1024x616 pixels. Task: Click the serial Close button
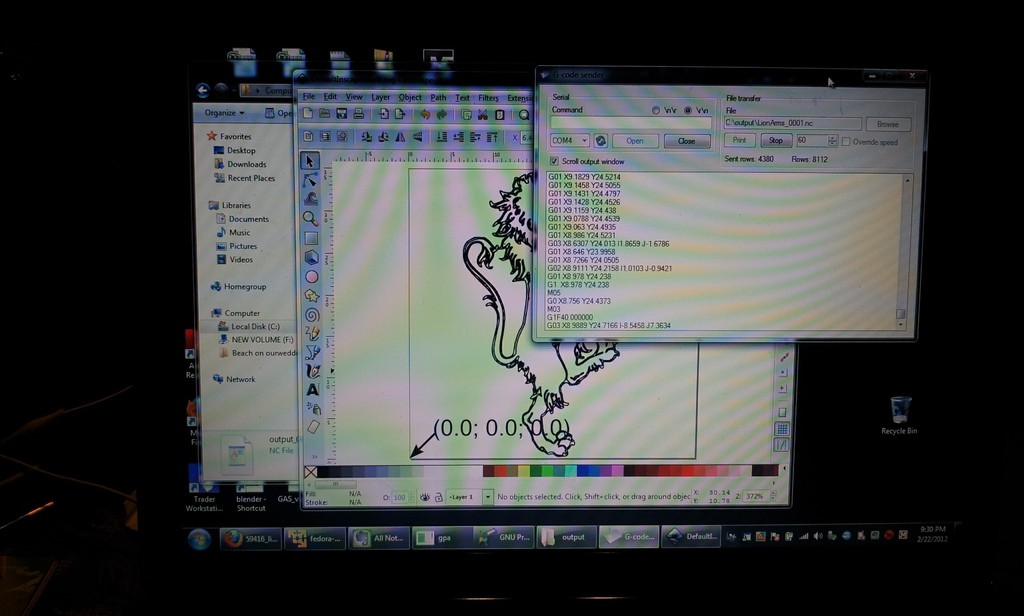pyautogui.click(x=686, y=141)
